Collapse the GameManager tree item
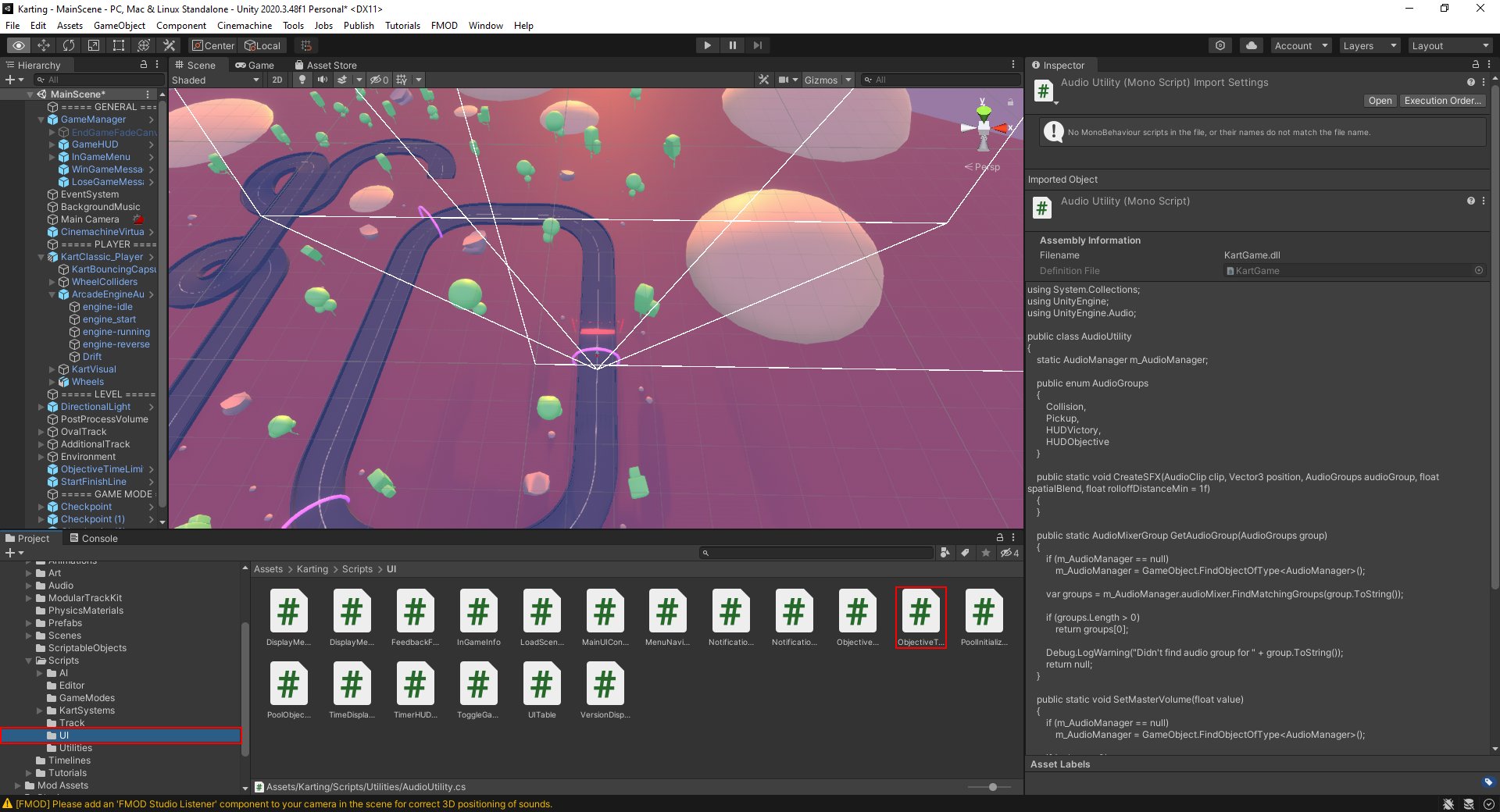 pyautogui.click(x=41, y=119)
